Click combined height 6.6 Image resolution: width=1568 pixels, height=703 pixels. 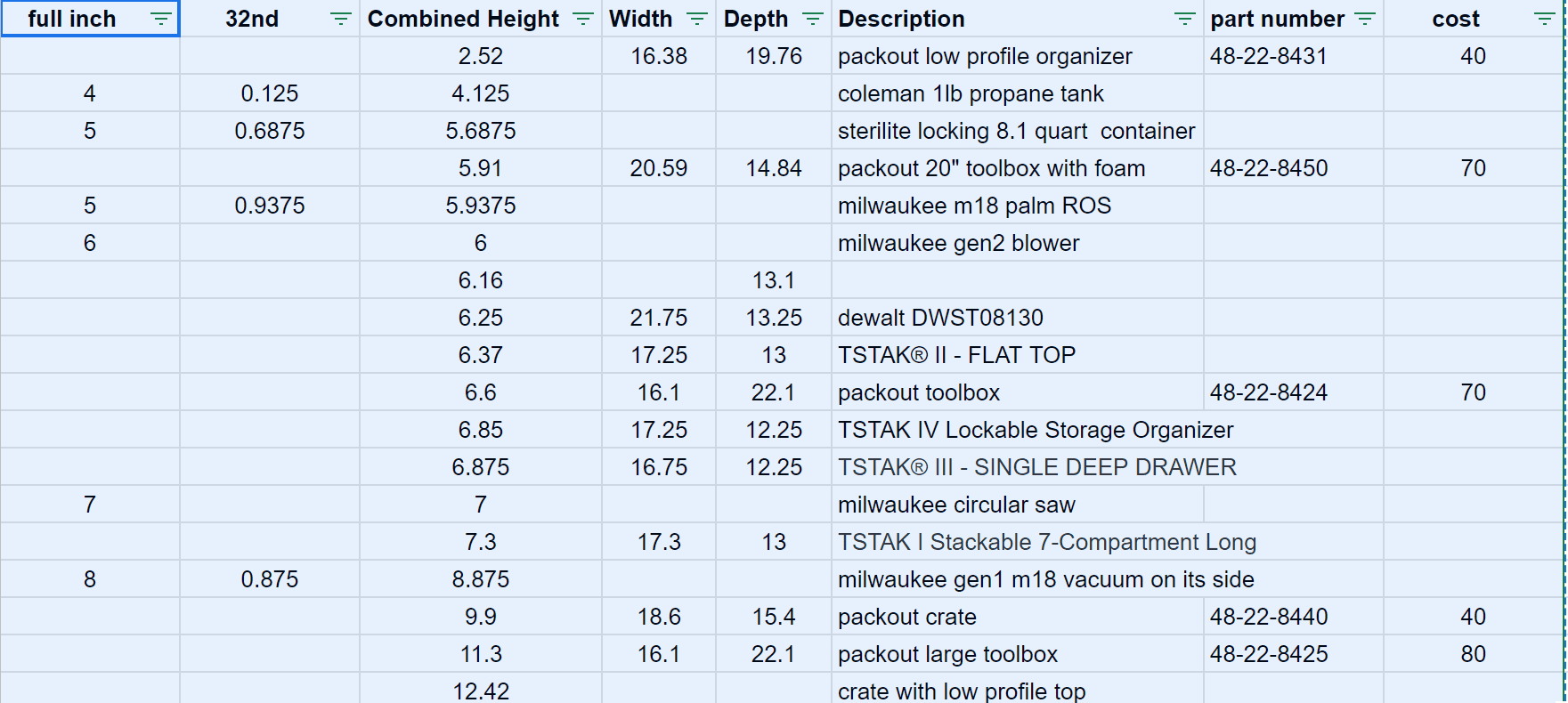pos(481,392)
